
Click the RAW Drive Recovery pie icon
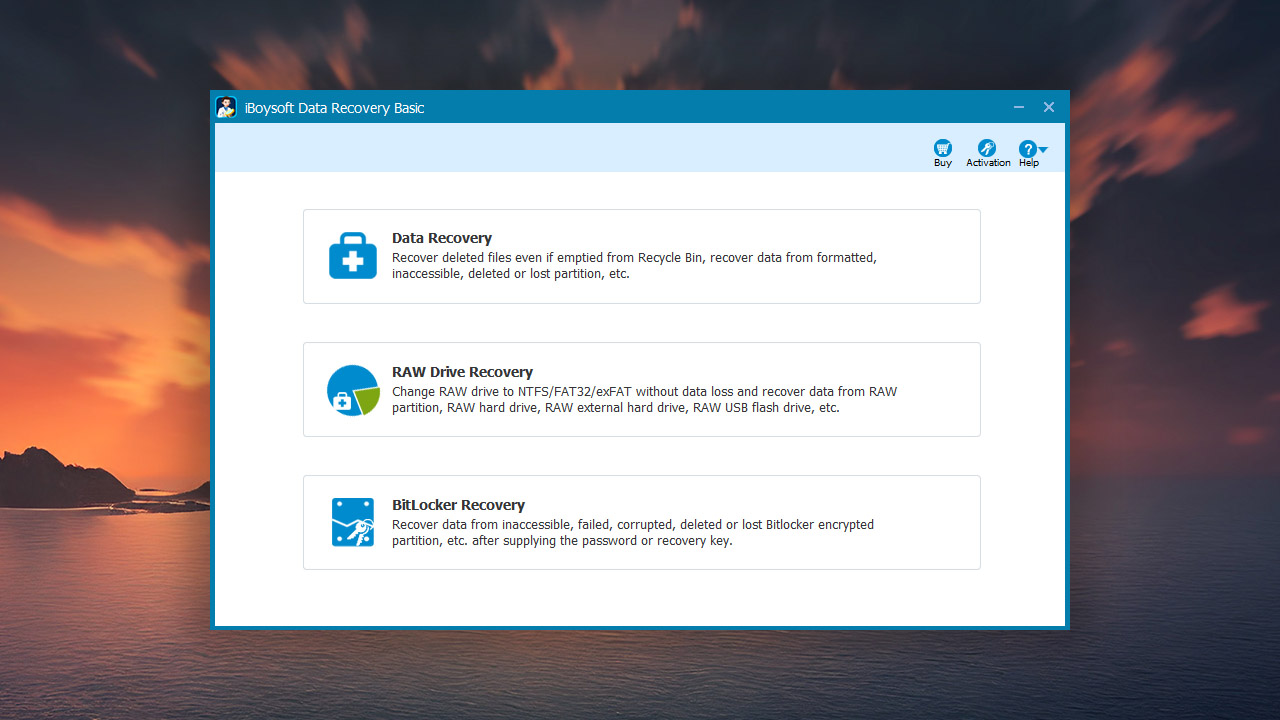[353, 390]
